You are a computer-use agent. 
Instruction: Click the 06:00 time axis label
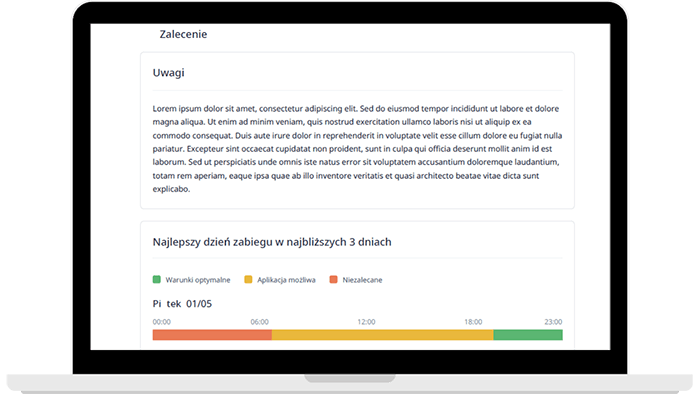(259, 322)
